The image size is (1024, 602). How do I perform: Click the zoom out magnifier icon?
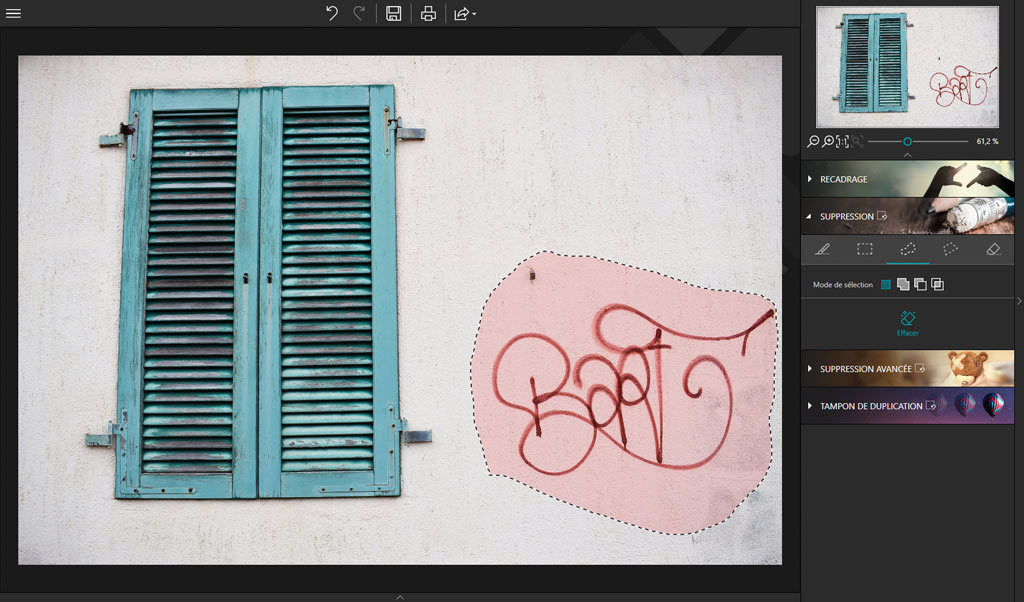click(x=813, y=142)
